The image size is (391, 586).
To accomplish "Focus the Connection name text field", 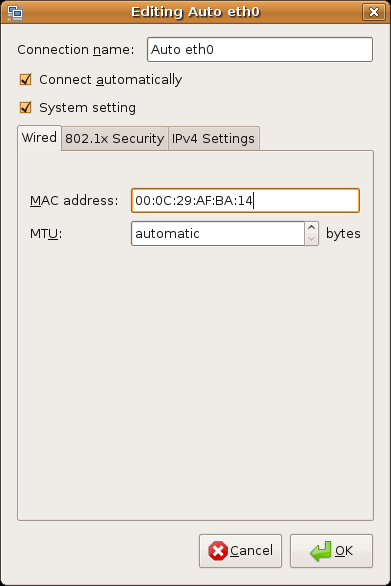I will pyautogui.click(x=260, y=49).
